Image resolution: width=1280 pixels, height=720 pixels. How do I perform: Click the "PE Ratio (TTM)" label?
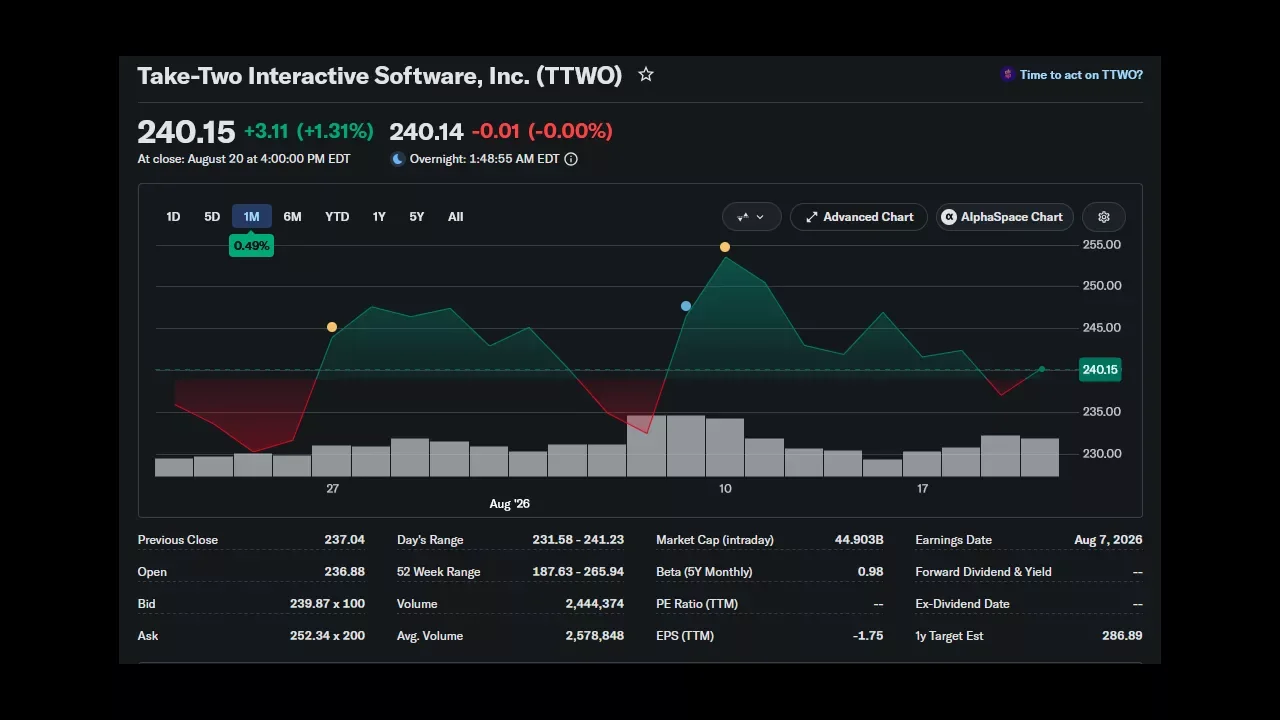[x=697, y=604]
